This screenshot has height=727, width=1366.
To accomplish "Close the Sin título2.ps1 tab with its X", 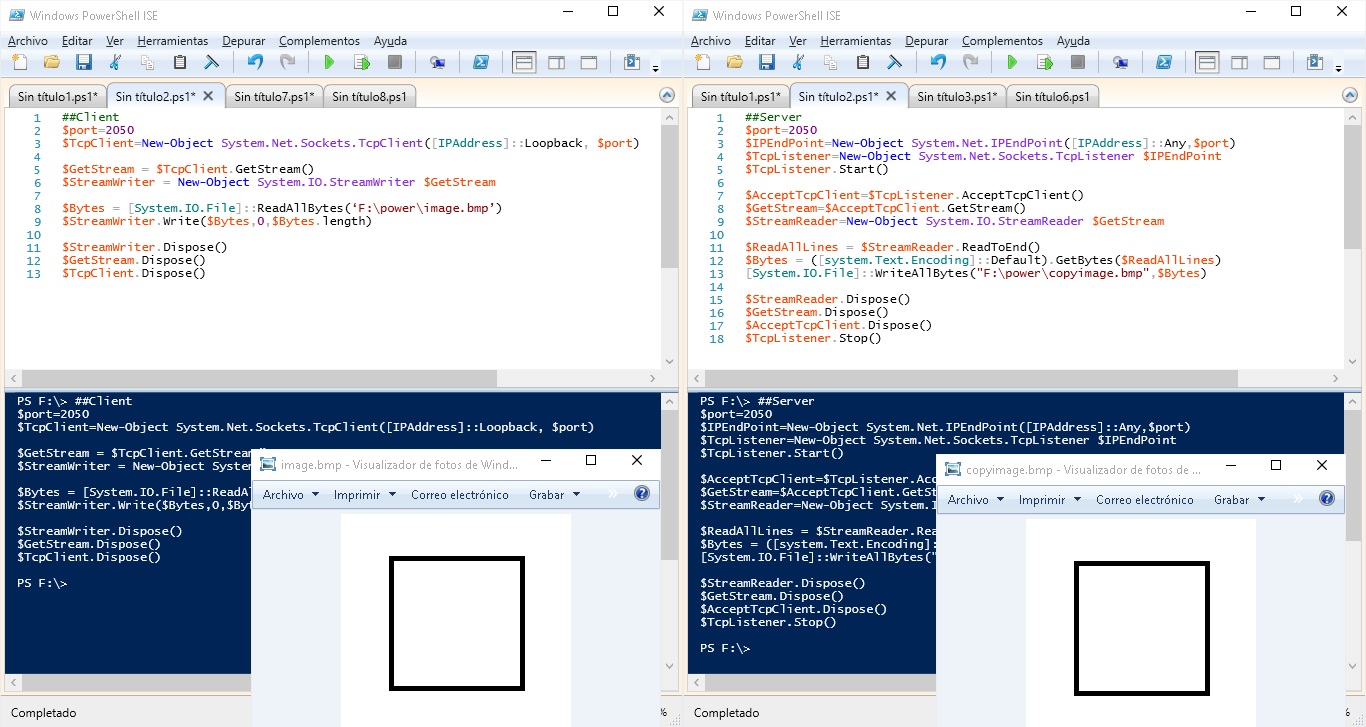I will [x=207, y=95].
